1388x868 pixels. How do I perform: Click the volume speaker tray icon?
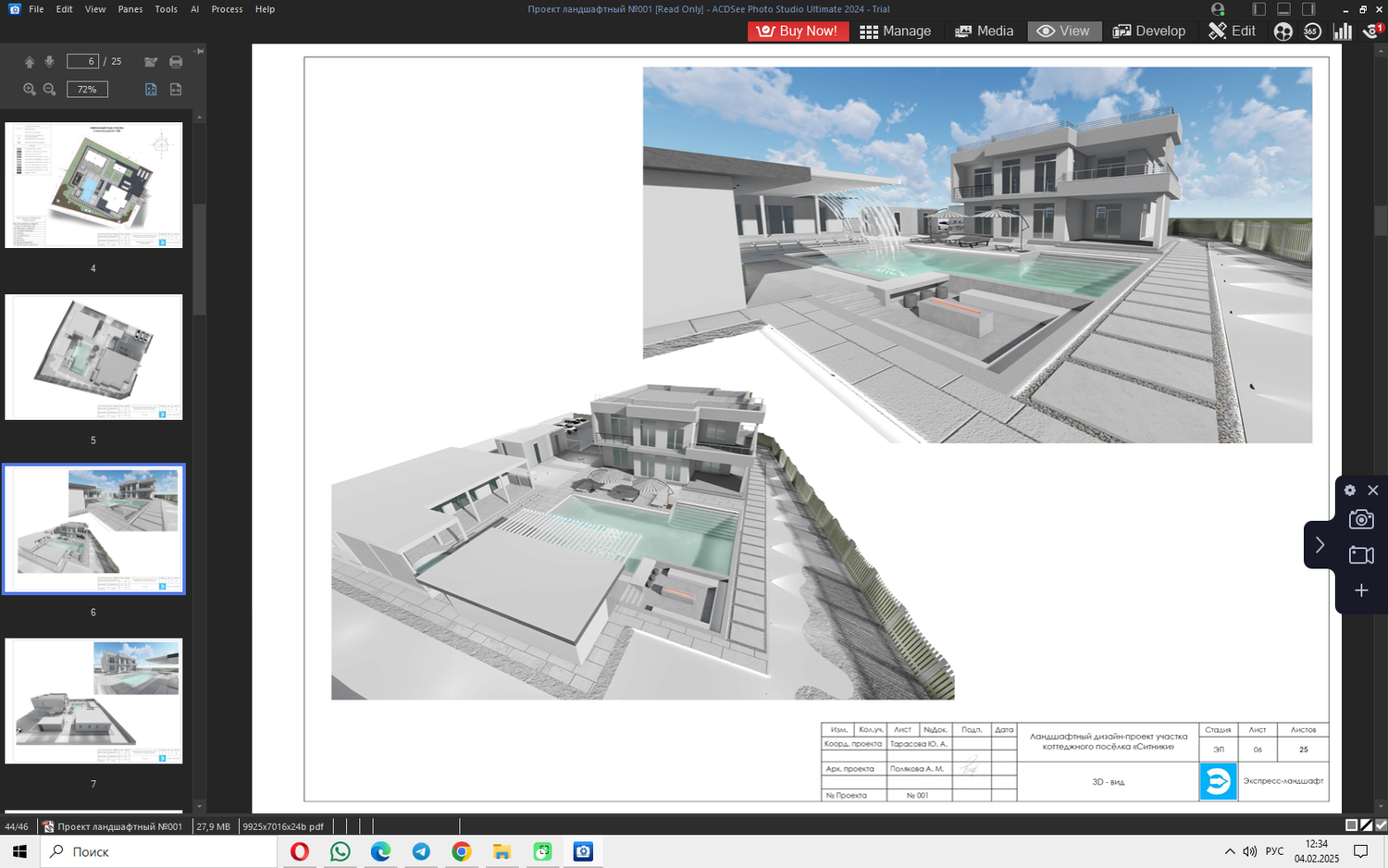tap(1250, 851)
